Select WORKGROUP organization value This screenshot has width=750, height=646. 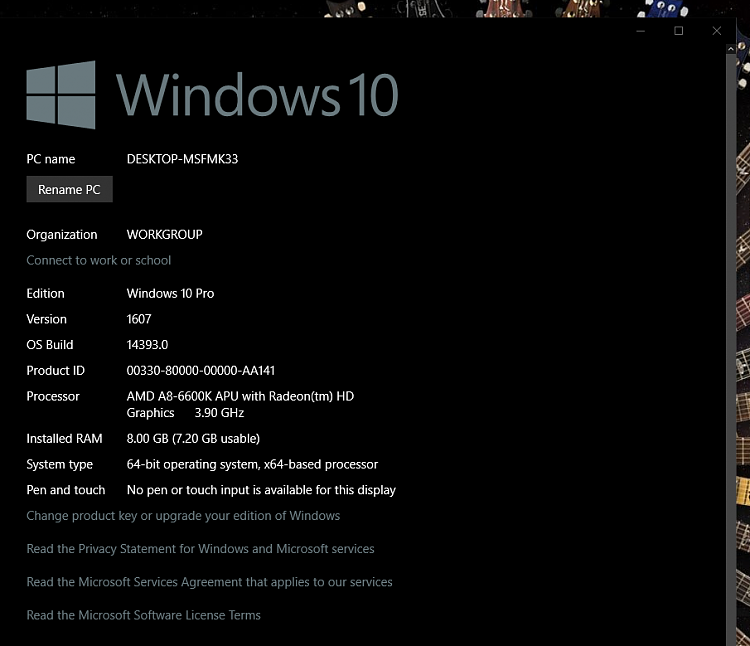[165, 234]
